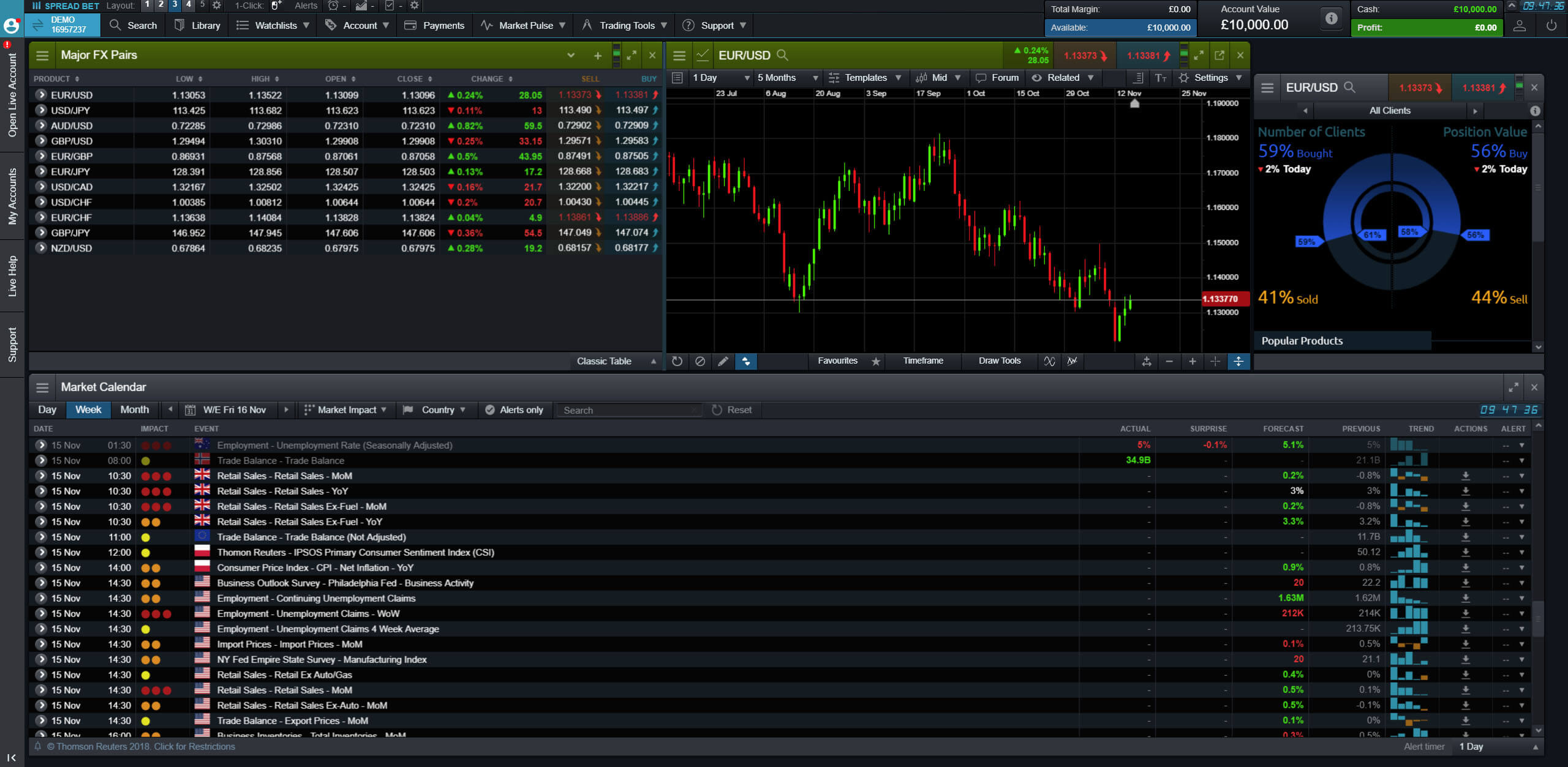Open Search in main toolbar
Image resolution: width=1568 pixels, height=767 pixels.
(134, 26)
